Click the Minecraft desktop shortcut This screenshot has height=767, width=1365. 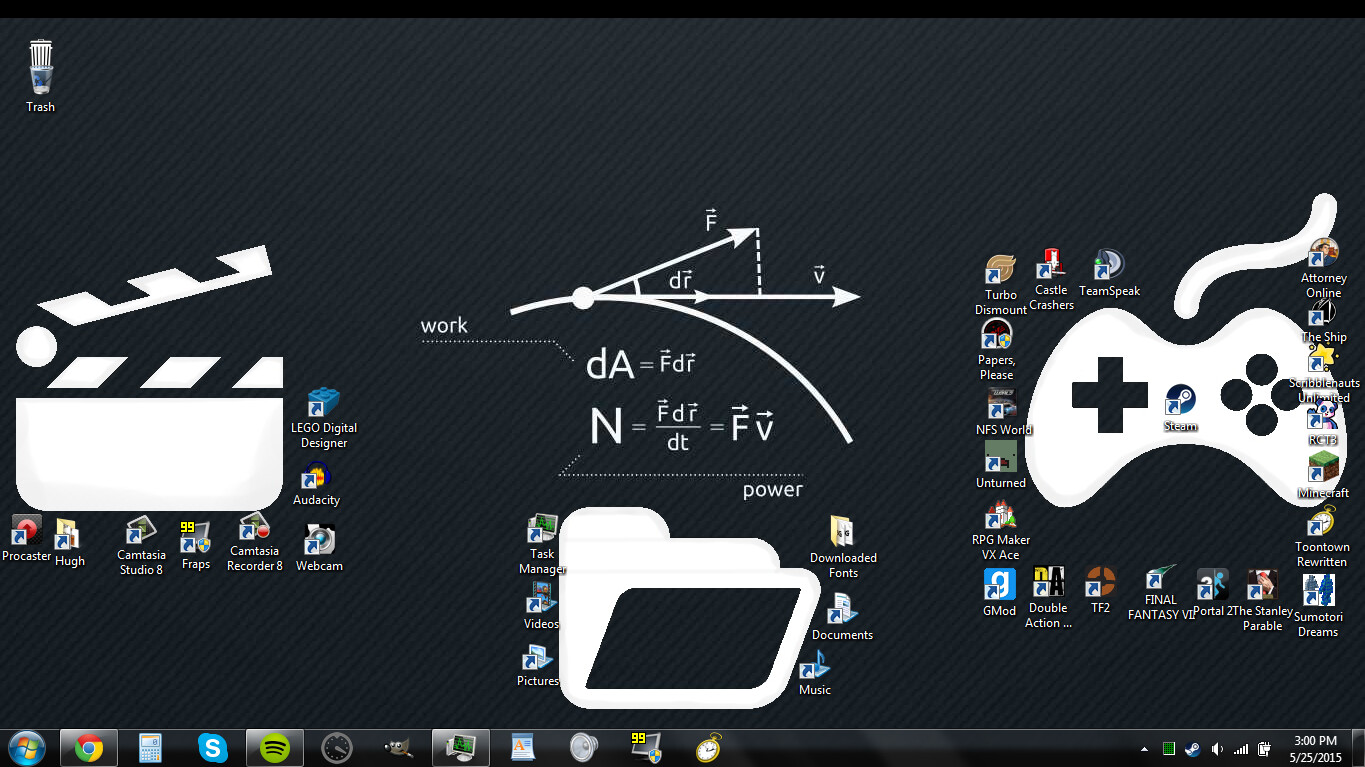click(x=1323, y=469)
